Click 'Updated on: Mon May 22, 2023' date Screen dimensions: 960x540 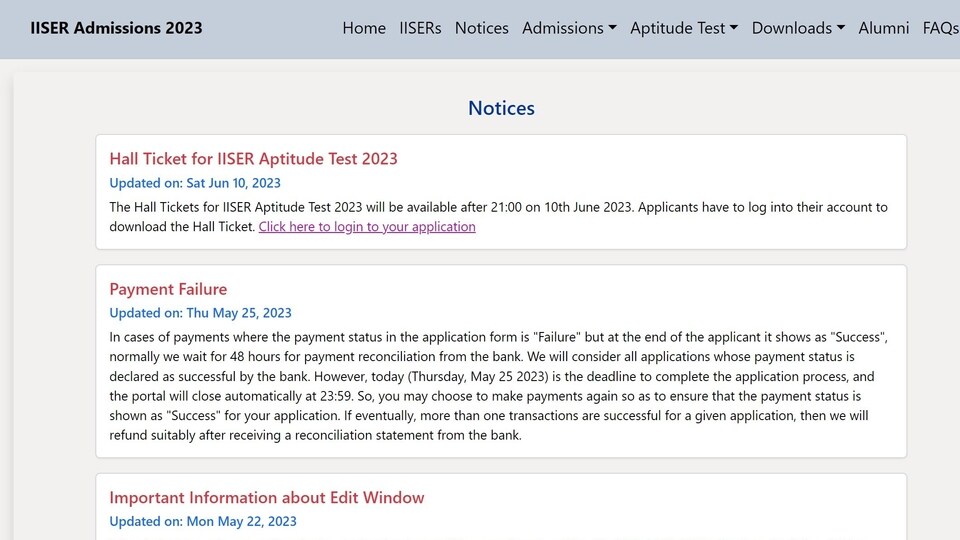coord(203,522)
